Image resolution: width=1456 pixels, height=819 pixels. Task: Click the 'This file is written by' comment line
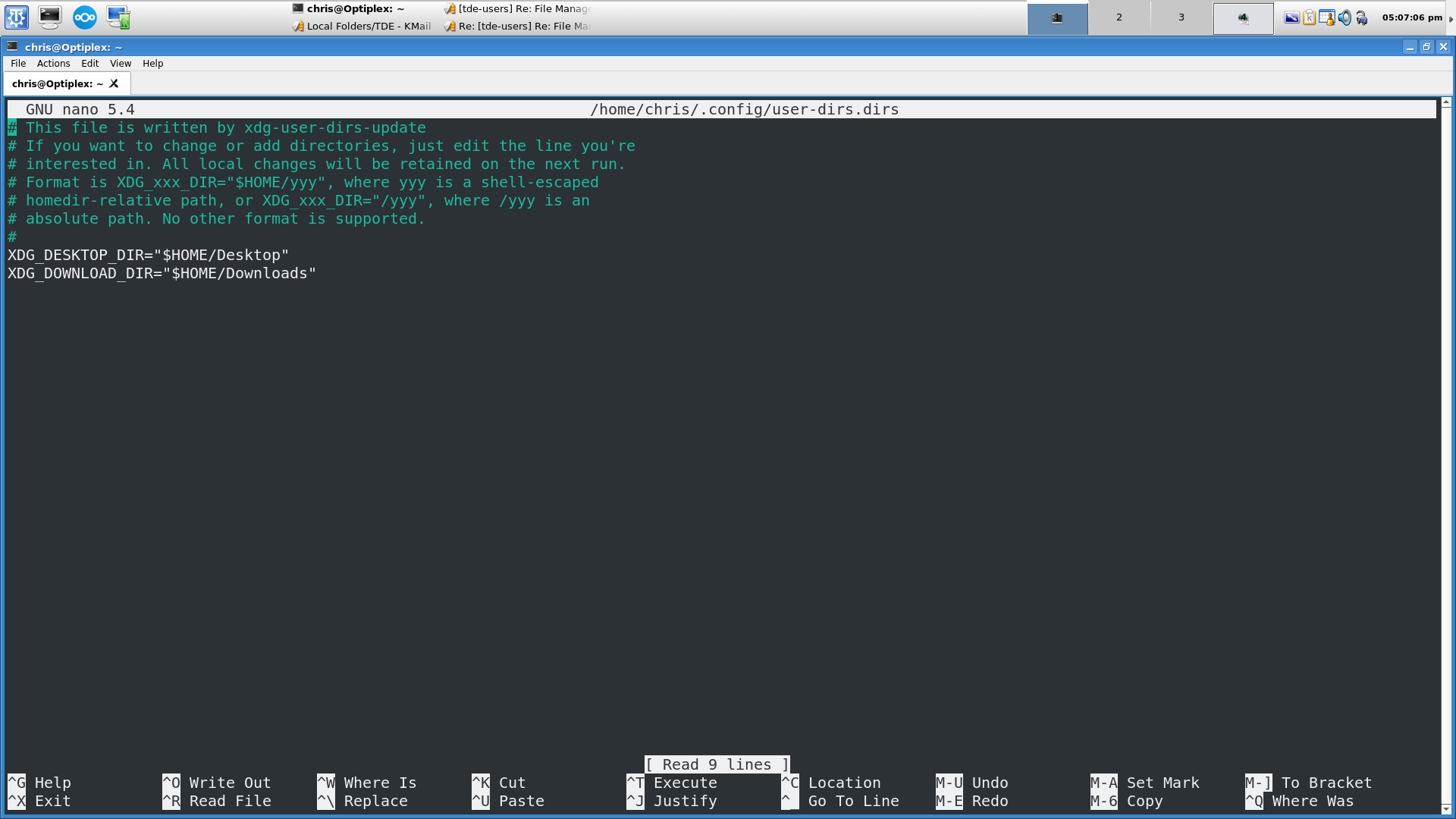point(217,128)
